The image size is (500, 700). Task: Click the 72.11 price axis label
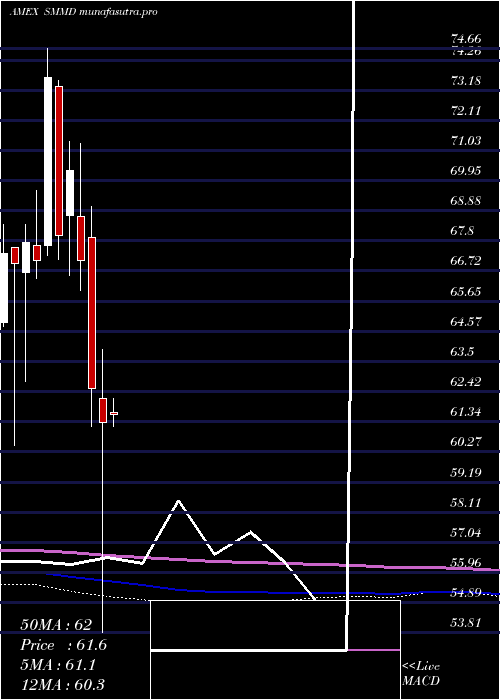point(467,111)
